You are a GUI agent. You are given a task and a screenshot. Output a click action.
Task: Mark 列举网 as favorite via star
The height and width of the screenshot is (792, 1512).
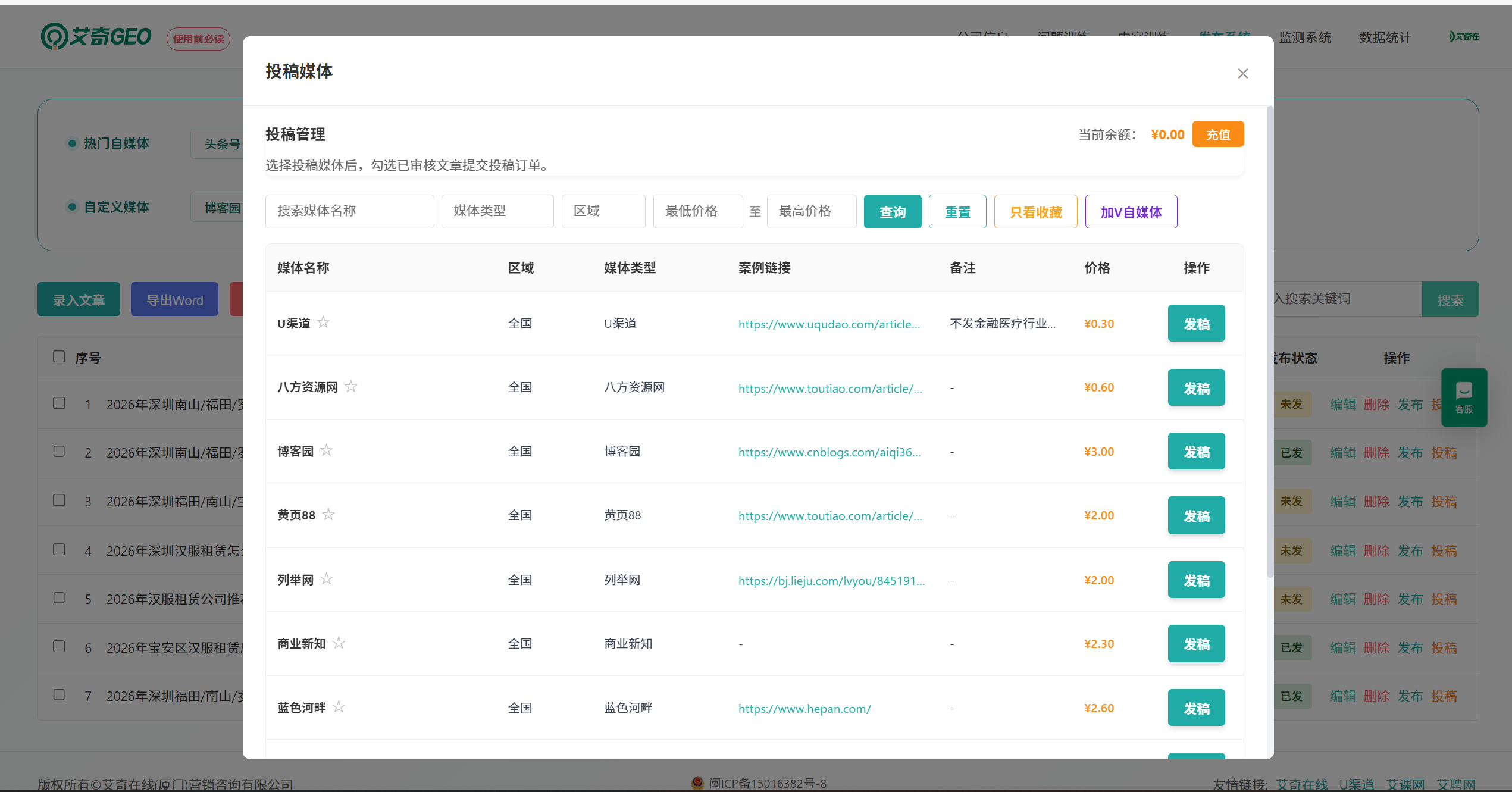(327, 579)
